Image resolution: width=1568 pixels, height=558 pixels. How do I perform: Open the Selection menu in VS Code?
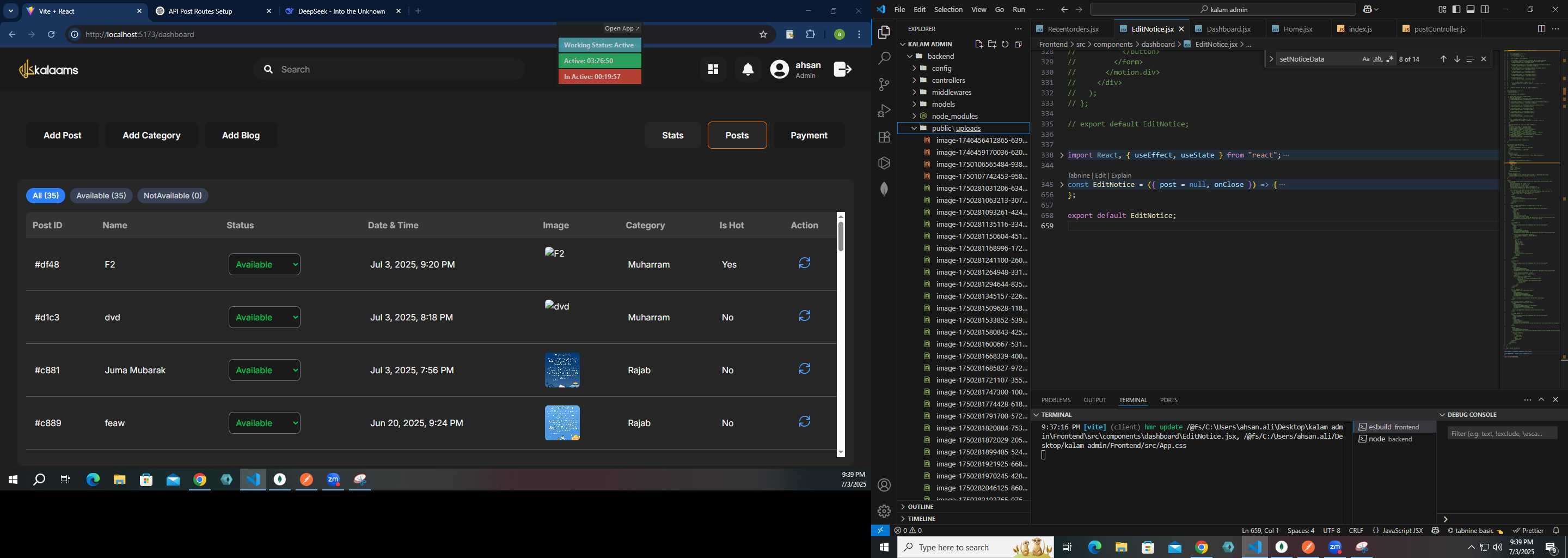(948, 9)
